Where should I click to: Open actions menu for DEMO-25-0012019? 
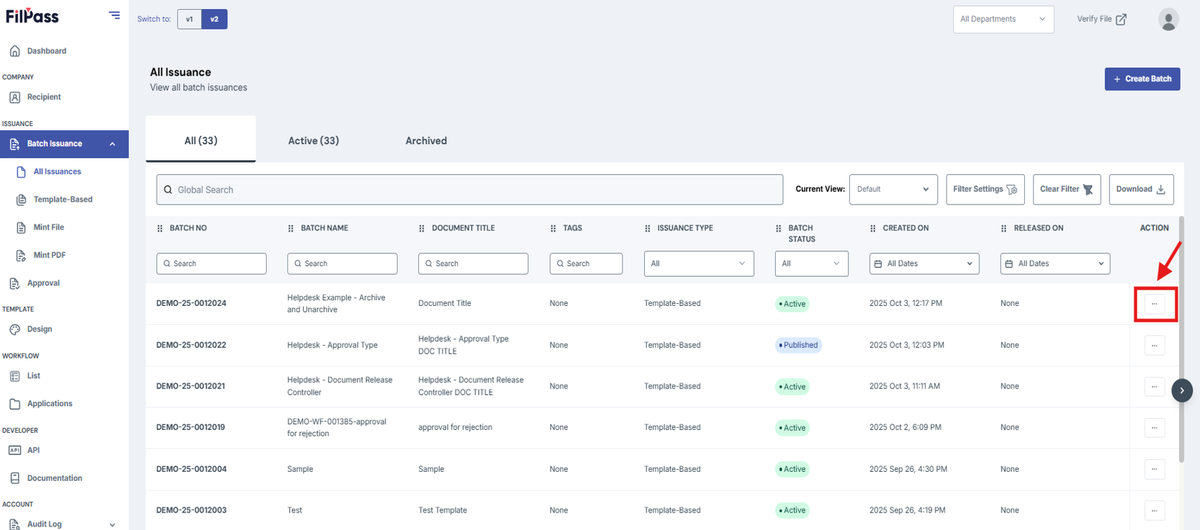(1154, 427)
